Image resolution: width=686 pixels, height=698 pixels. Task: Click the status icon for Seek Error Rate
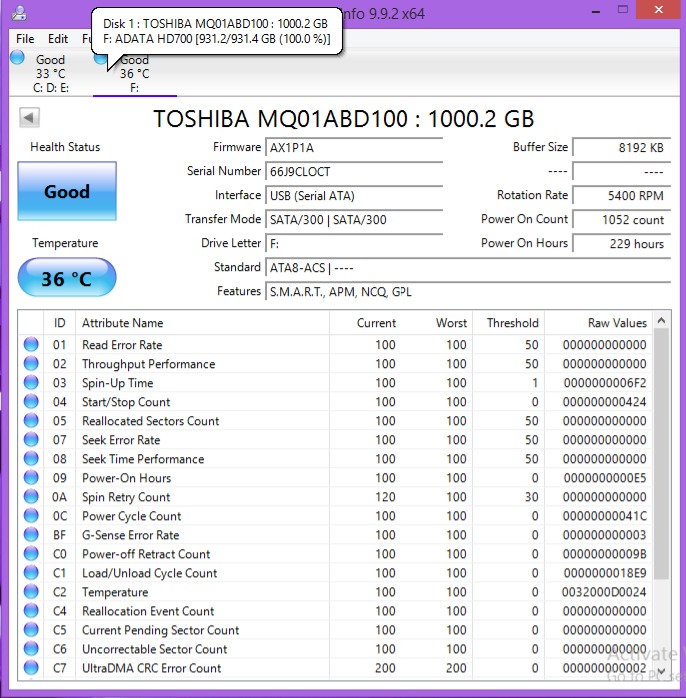tap(31, 440)
